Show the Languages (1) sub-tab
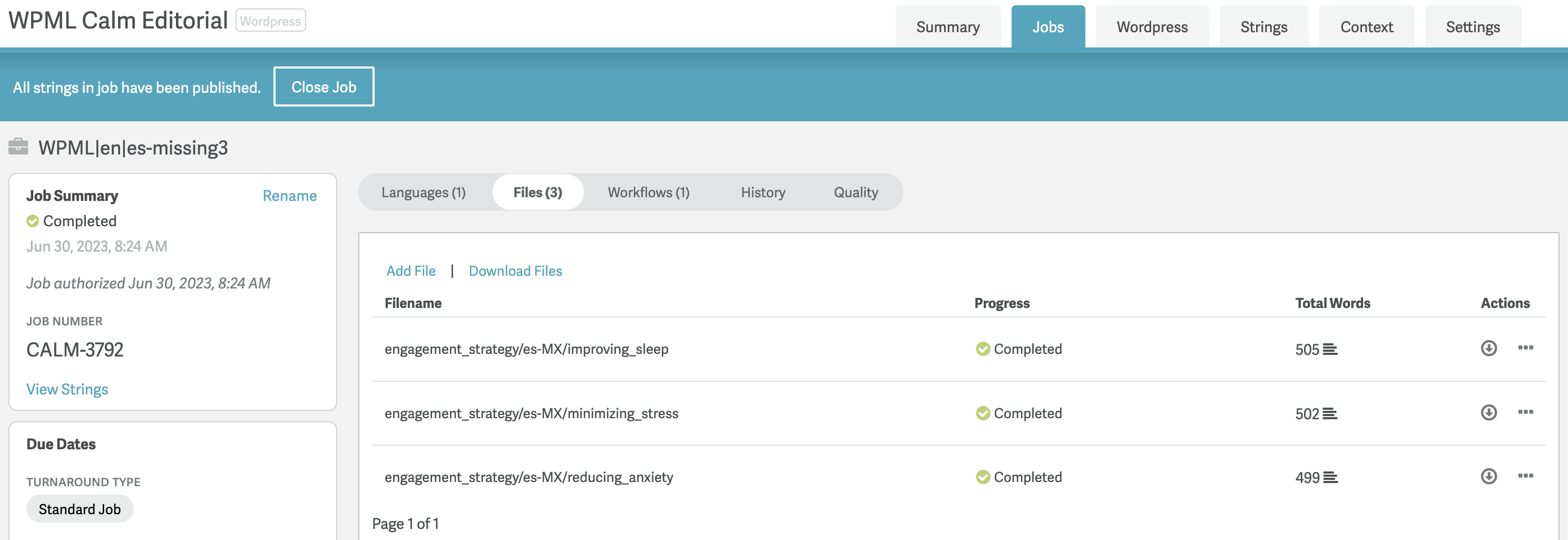The image size is (1568, 540). pyautogui.click(x=424, y=192)
